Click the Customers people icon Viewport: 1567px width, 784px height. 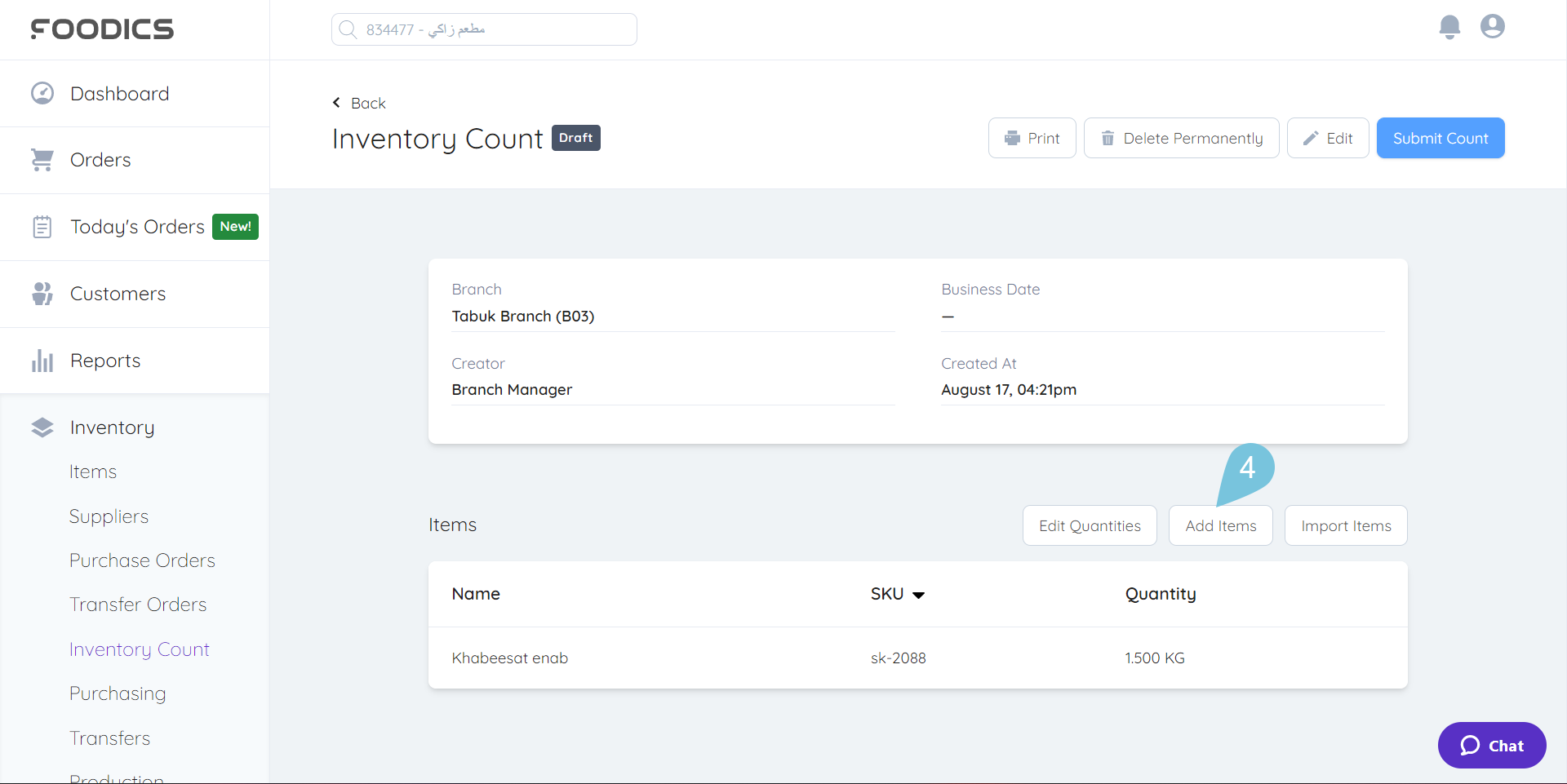[x=42, y=294]
